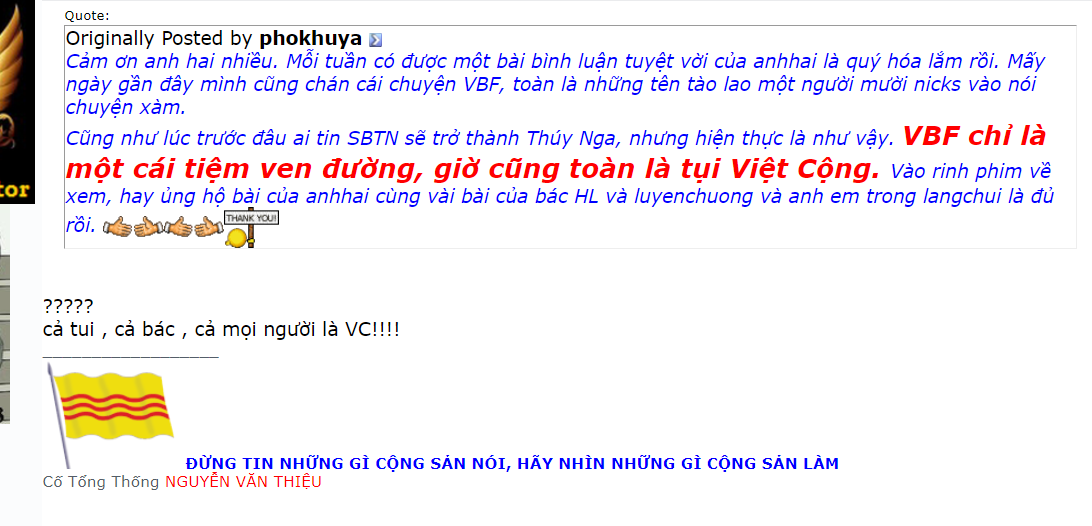Click the reply text cả tui, cả bác
1092x526 pixels.
click(x=221, y=329)
